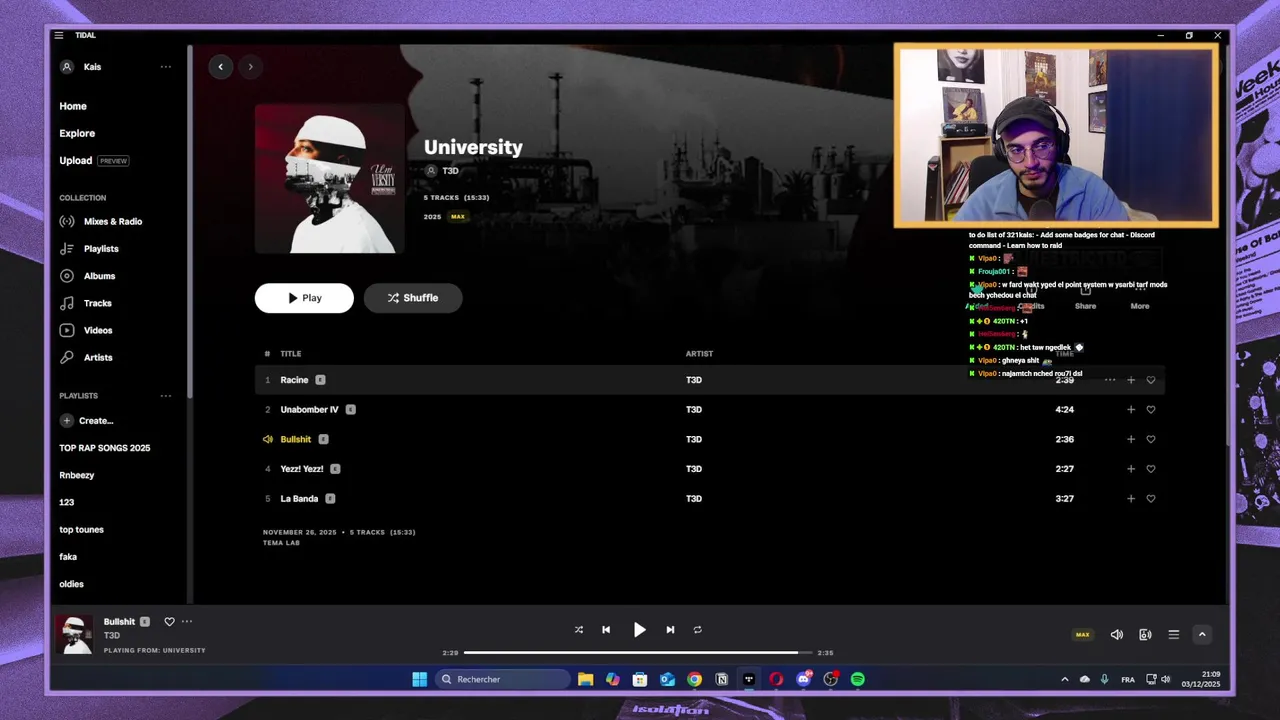Screen dimensions: 1280x720
Task: Like the Unabomber IV track
Action: [x=1151, y=410]
